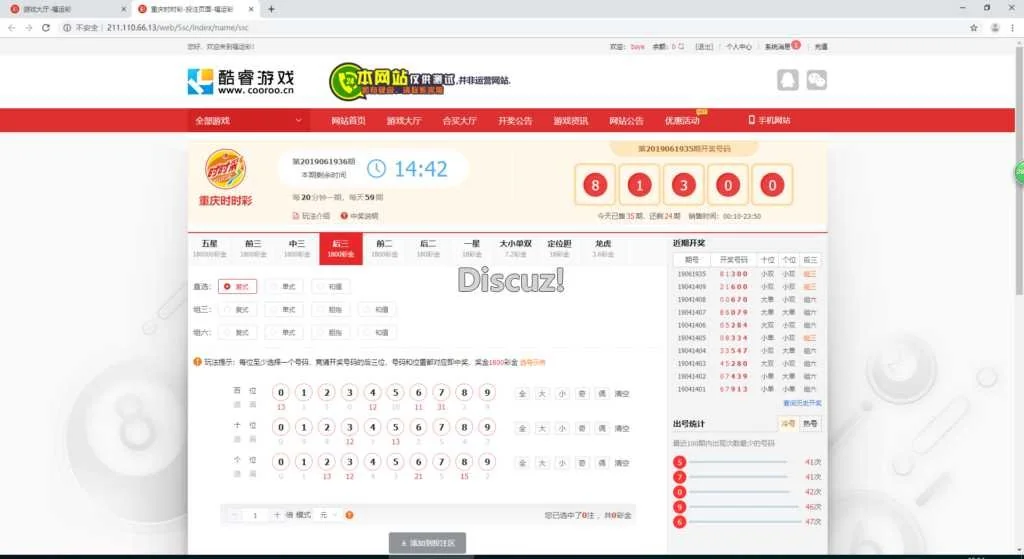Viewport: 1024px width, 559px height.
Task: Open the 模式 元 dropdown
Action: (328, 515)
